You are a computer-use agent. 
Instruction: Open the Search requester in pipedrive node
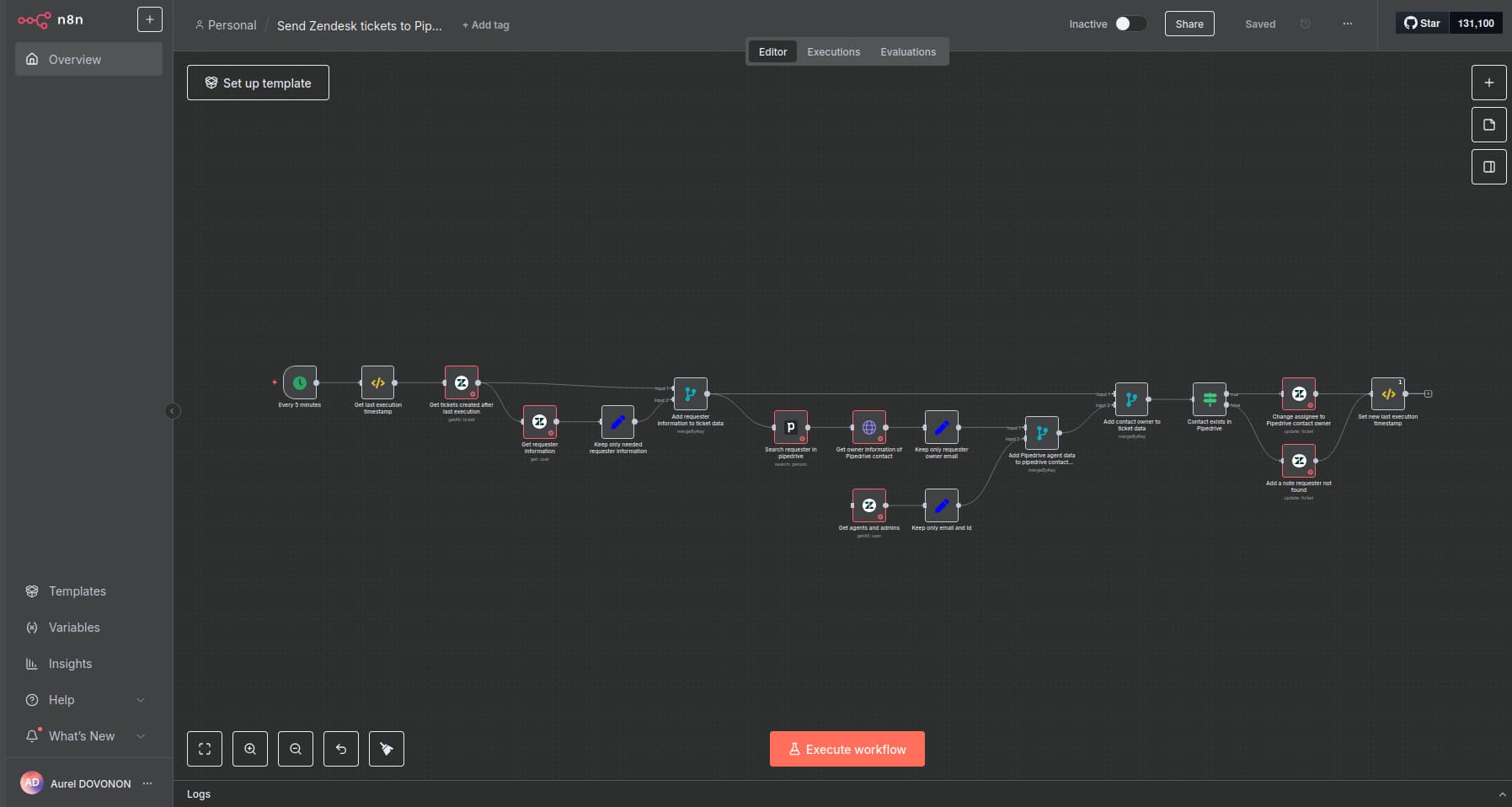pos(791,427)
